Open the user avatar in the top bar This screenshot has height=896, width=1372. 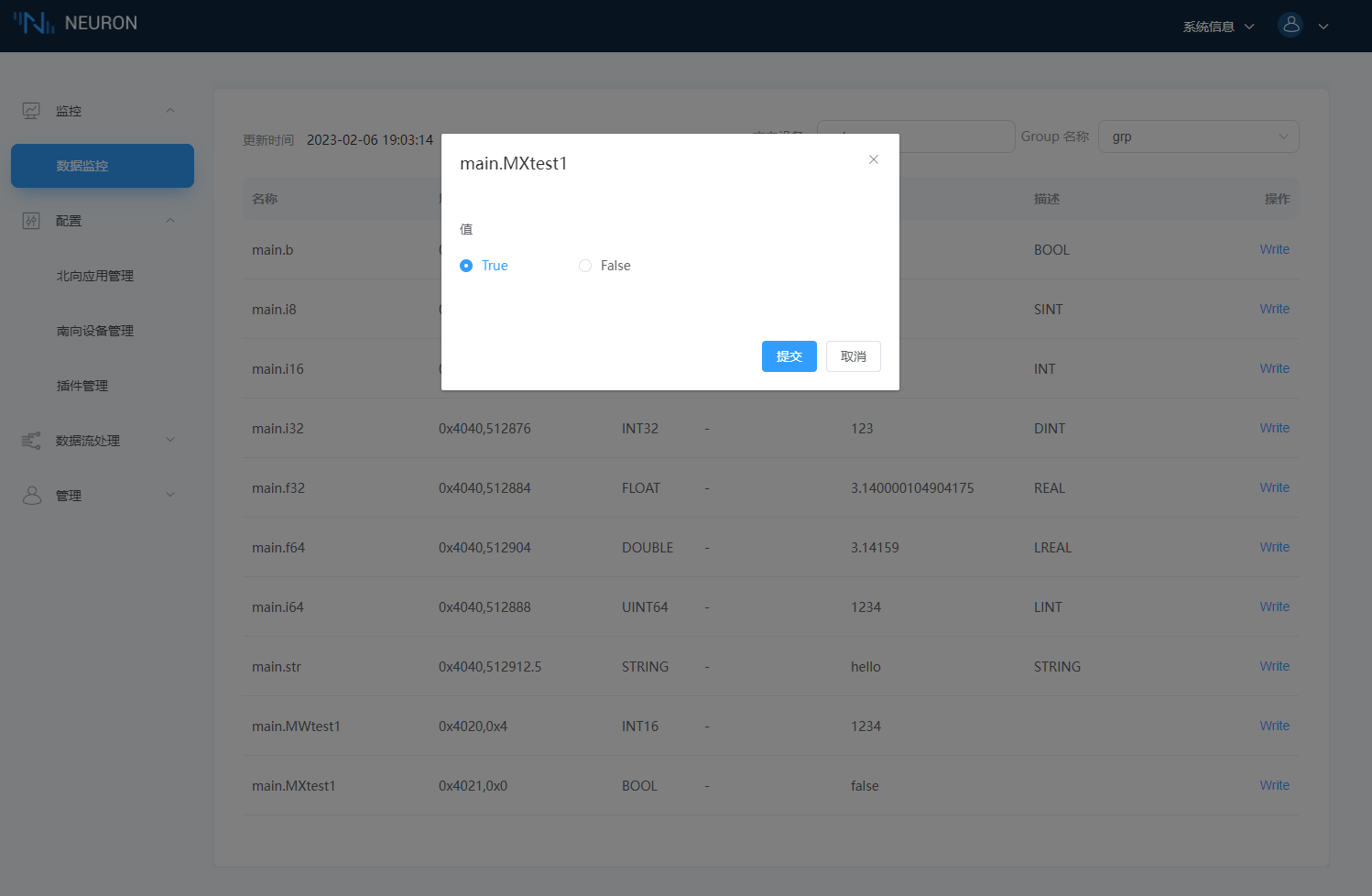(x=1290, y=25)
